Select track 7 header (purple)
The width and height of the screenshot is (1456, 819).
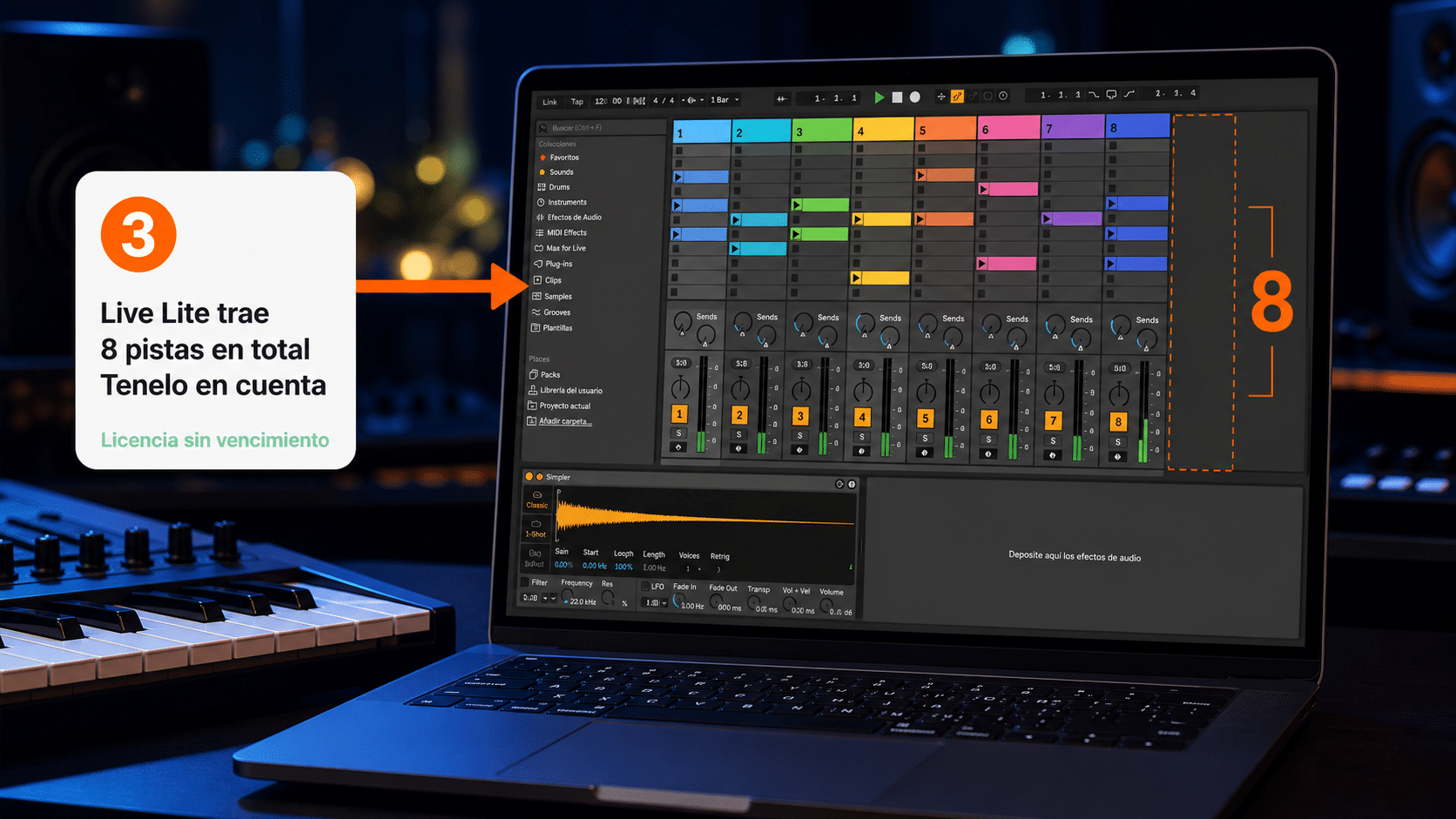tap(1073, 127)
